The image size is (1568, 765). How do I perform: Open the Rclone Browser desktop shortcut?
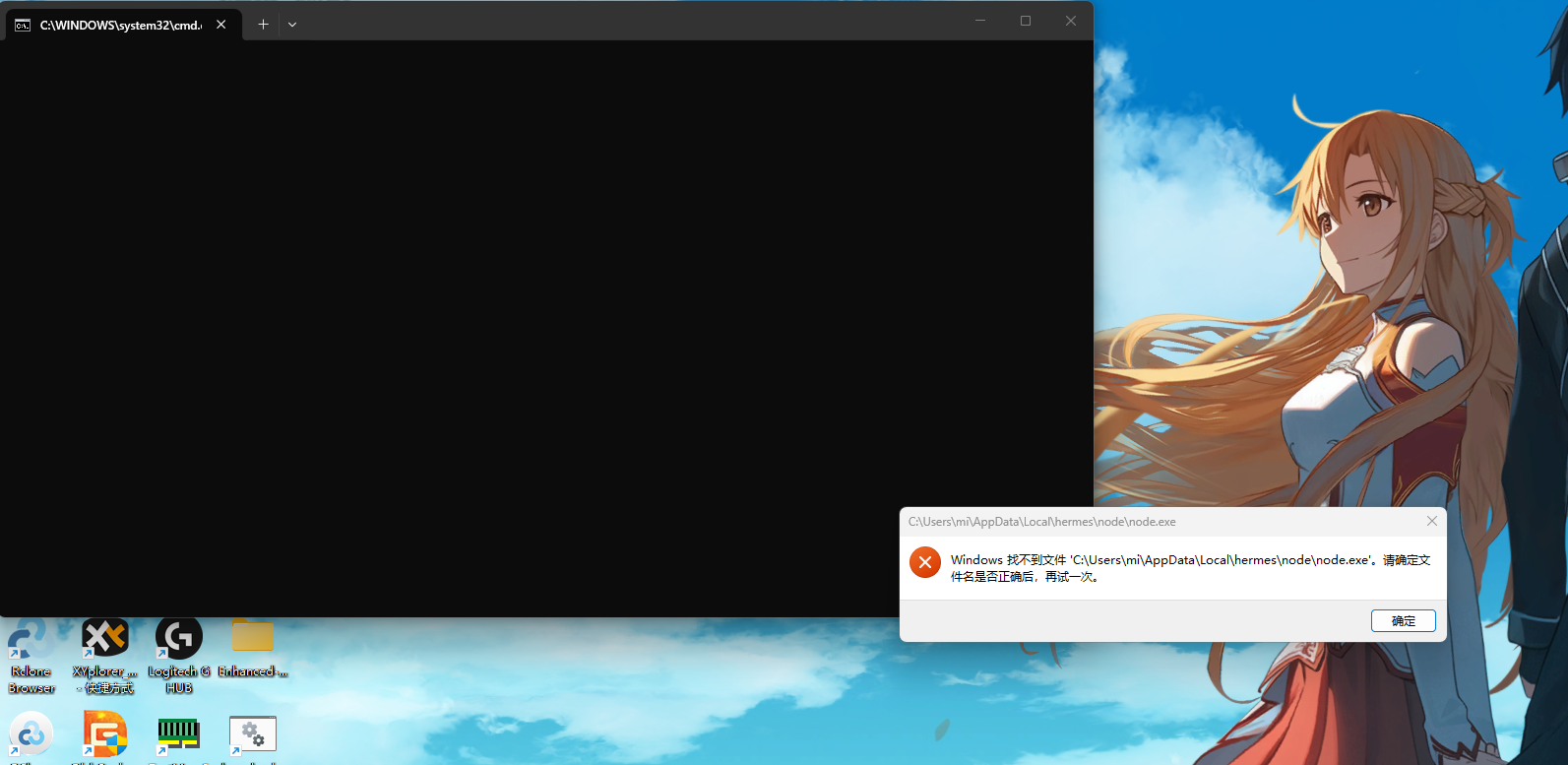(31, 656)
